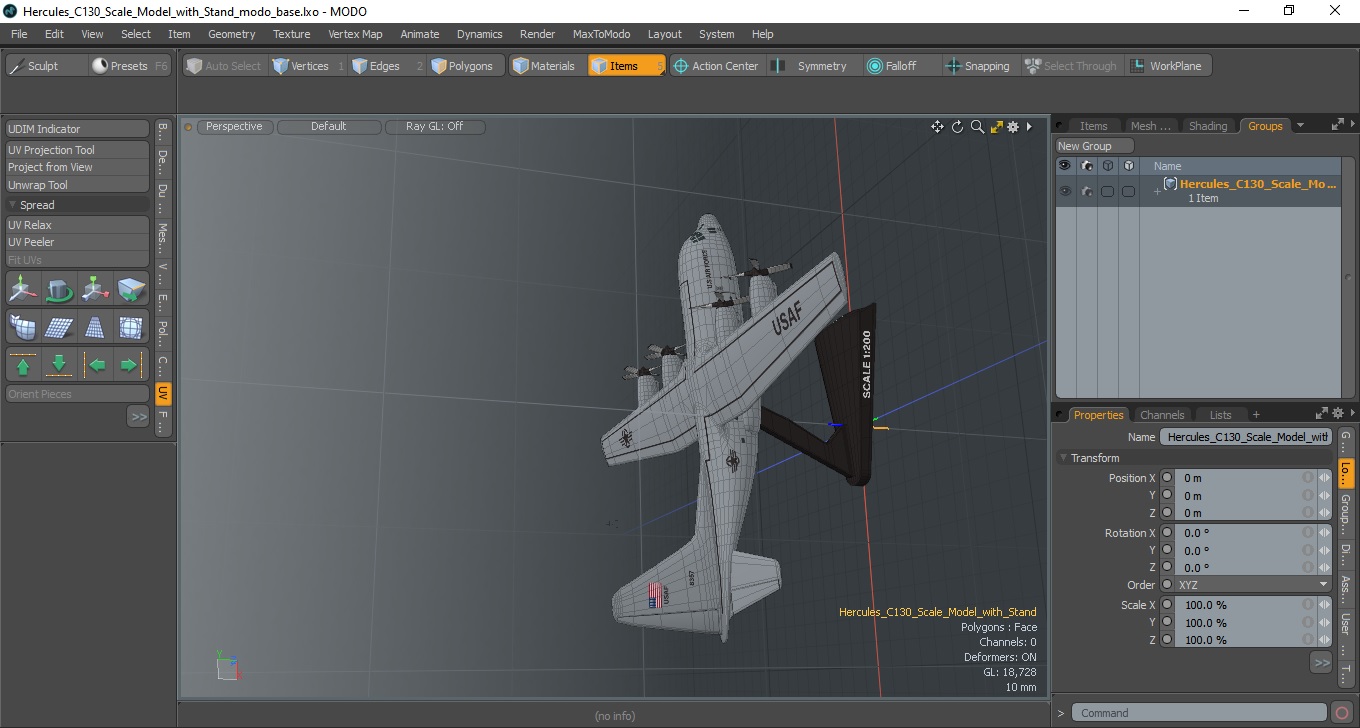Open Groups panel tab dropdown arrow
1360x728 pixels.
click(1300, 126)
